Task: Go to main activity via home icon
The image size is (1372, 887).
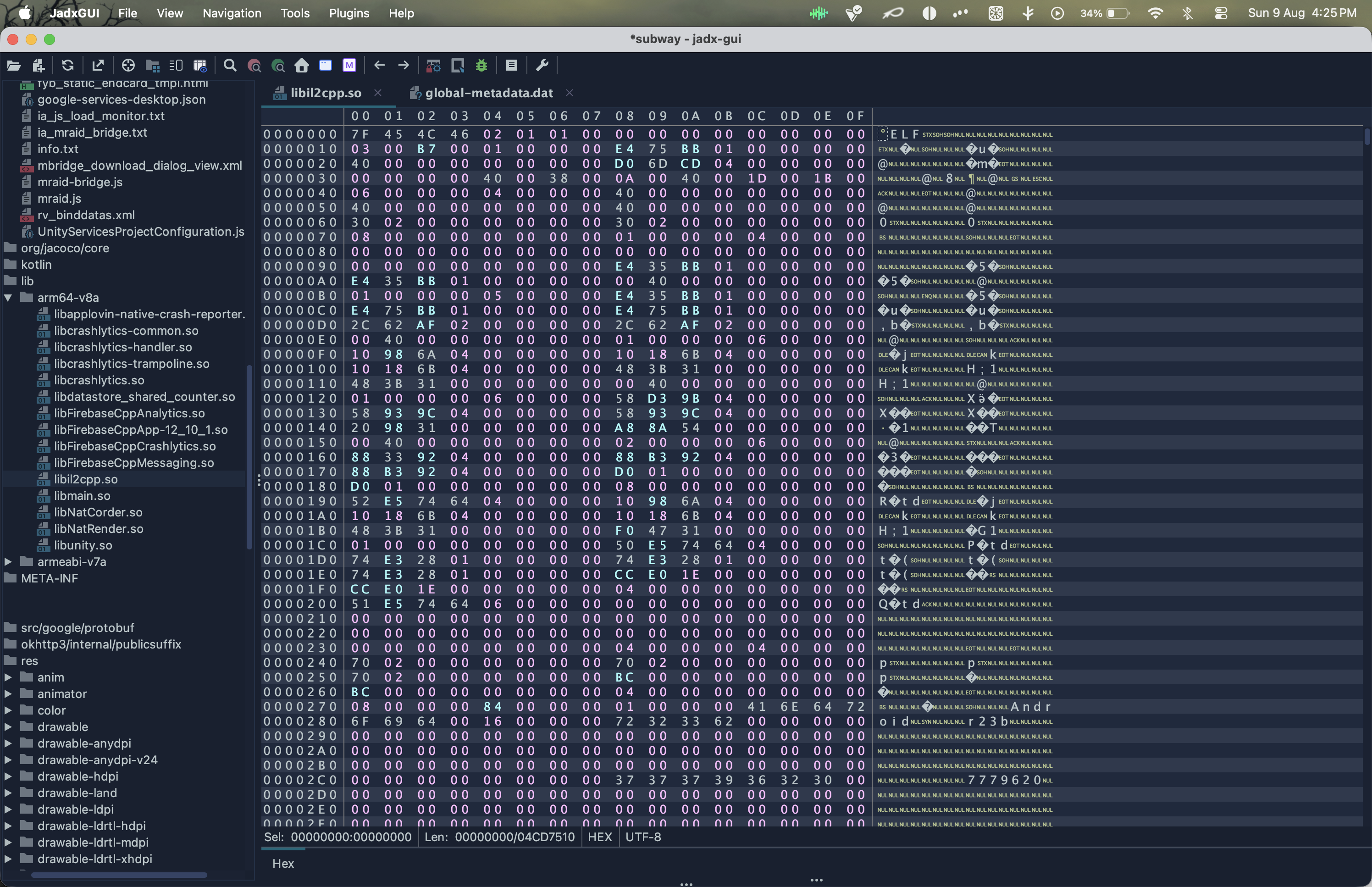Action: click(x=302, y=65)
